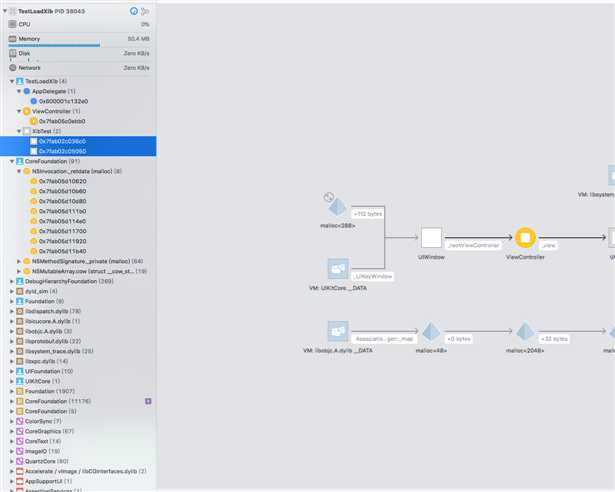Collapse NSInvocation_retdata (malloc) group
Screen dimensions: 615x492
point(19,171)
